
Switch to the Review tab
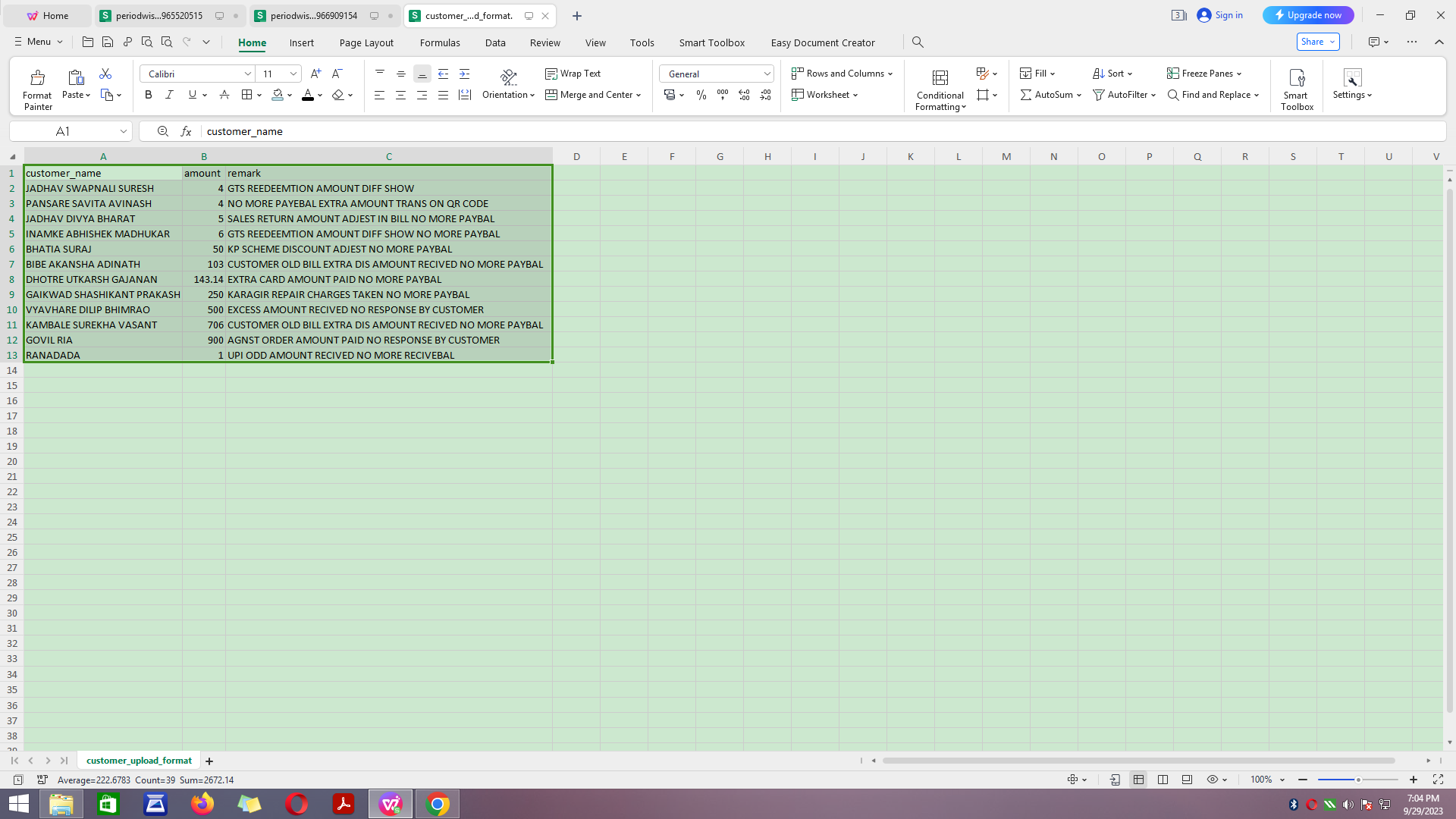(x=544, y=42)
